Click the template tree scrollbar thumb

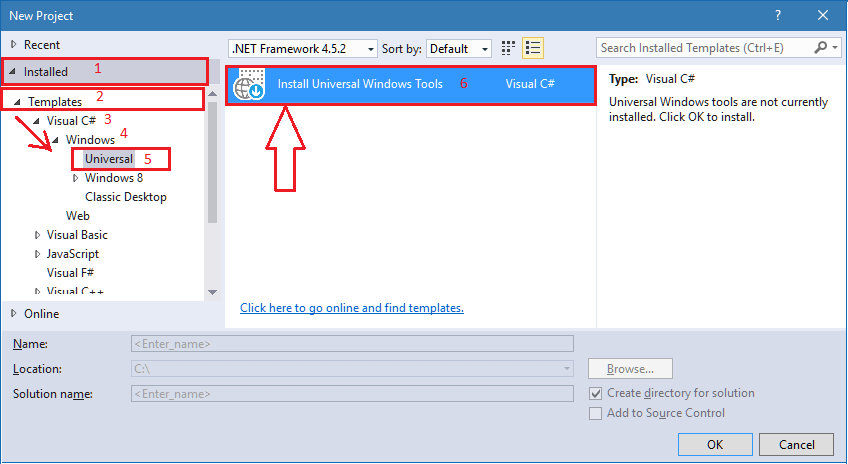pos(213,162)
